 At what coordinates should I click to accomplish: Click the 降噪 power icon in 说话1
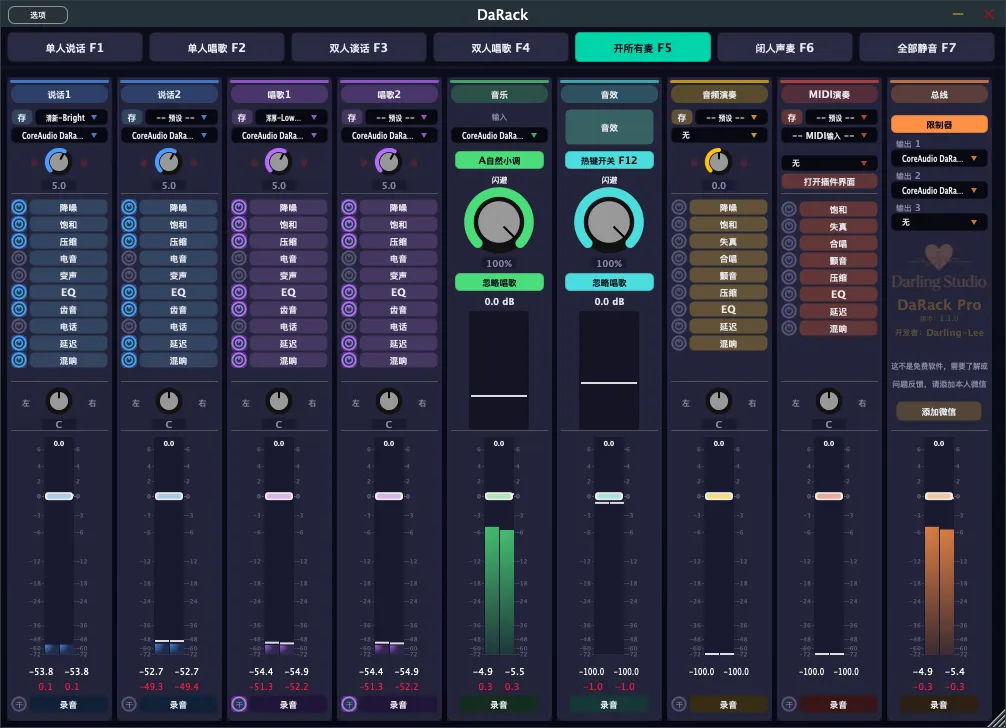click(x=19, y=207)
